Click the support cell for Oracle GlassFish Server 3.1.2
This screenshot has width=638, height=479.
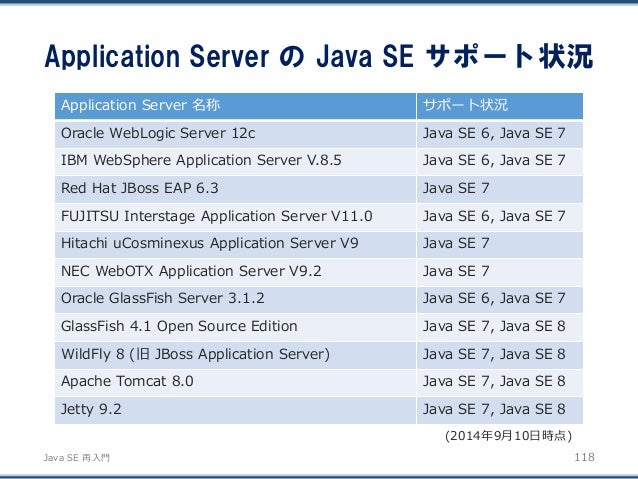[500, 299]
